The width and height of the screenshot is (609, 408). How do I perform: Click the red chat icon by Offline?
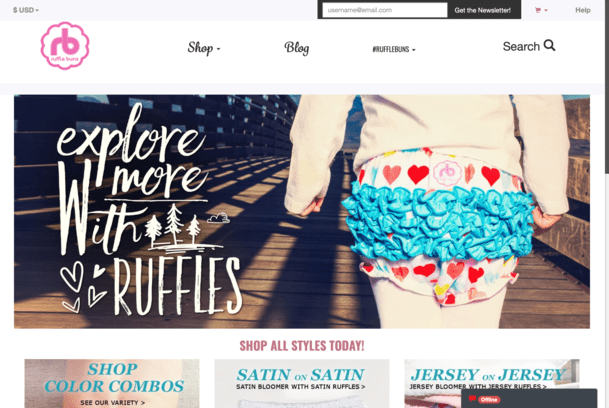coord(472,398)
